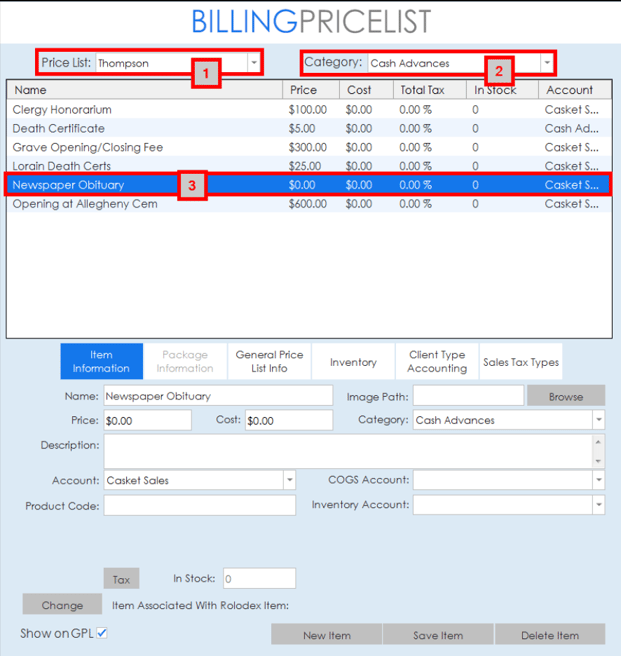
Task: Open the Price List dropdown
Action: 254,63
